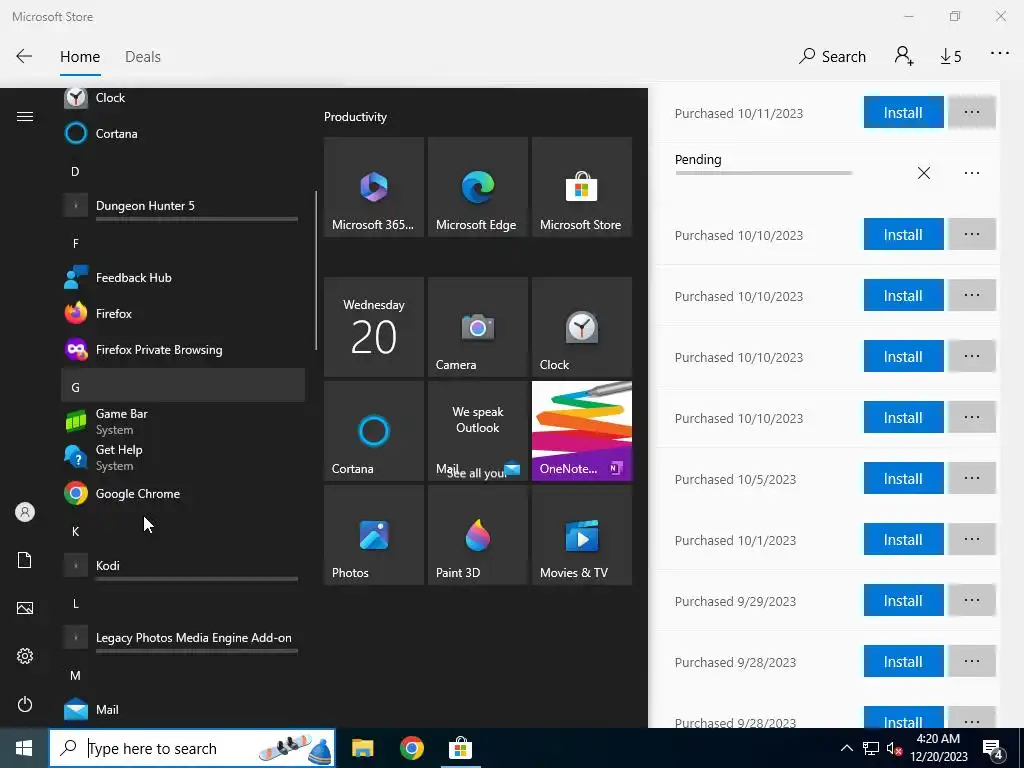Screen dimensions: 1024x768
Task: Jump to letter G in app list
Action: 183,385
